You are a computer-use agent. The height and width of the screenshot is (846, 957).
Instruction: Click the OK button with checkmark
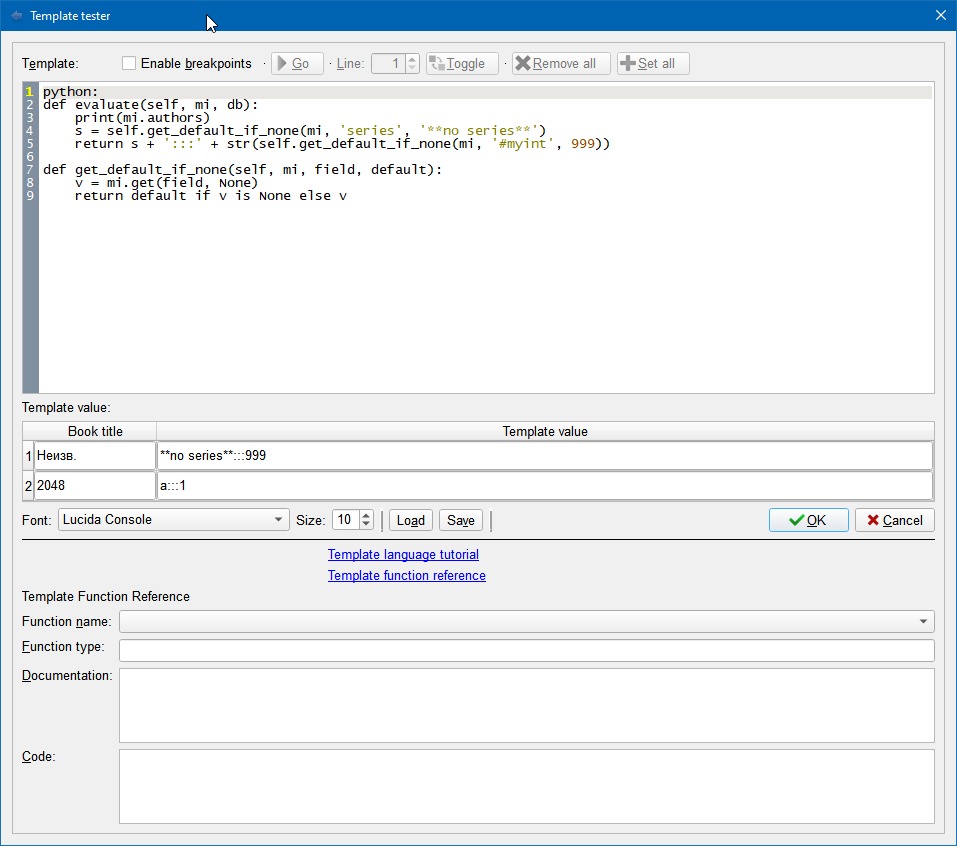click(x=808, y=520)
